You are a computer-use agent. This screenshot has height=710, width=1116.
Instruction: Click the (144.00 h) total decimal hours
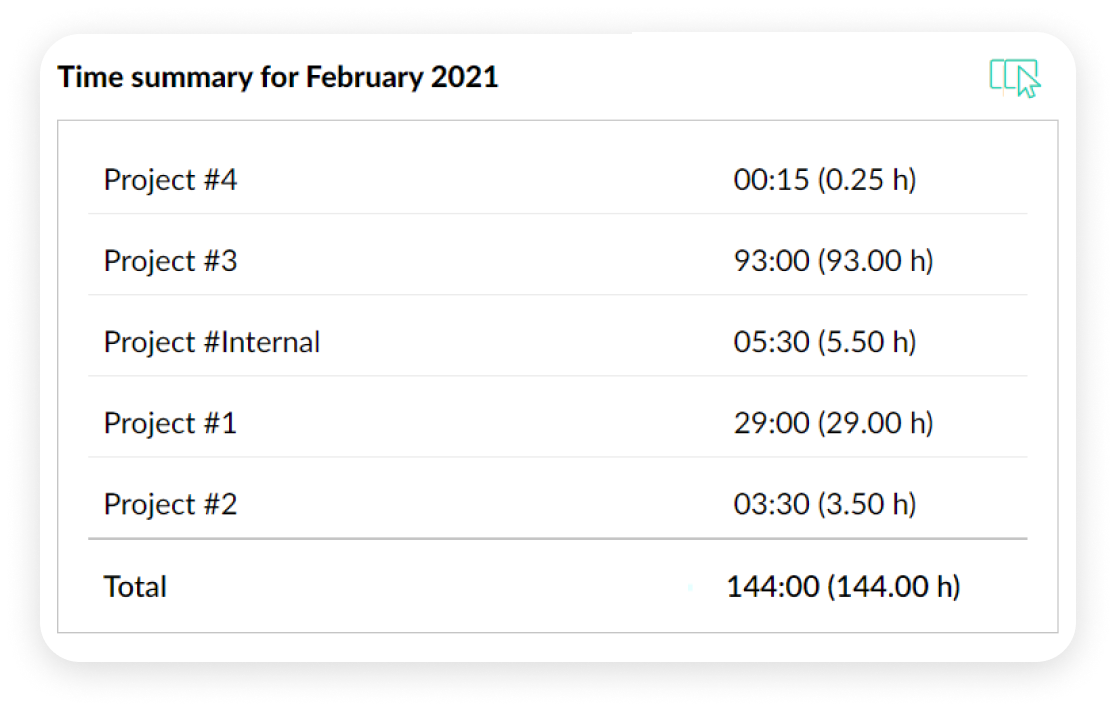(893, 587)
